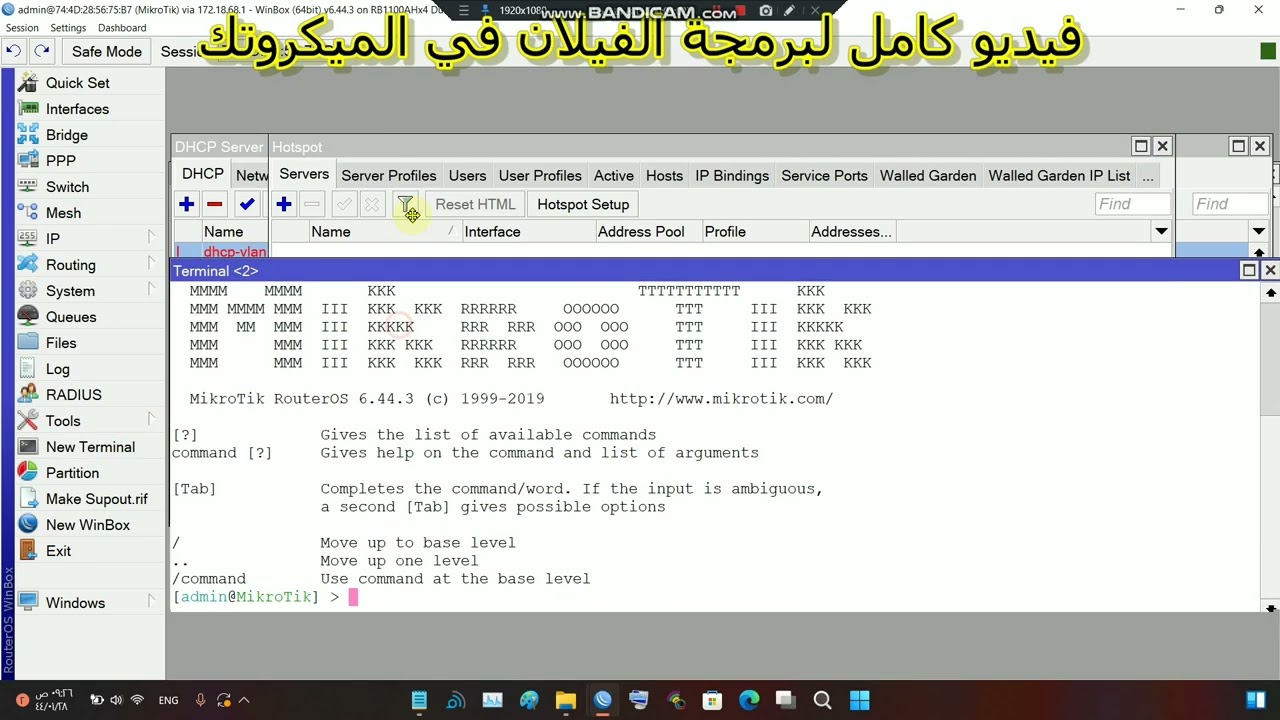The width and height of the screenshot is (1280, 720).
Task: Switch to Hosts tab
Action: point(664,176)
